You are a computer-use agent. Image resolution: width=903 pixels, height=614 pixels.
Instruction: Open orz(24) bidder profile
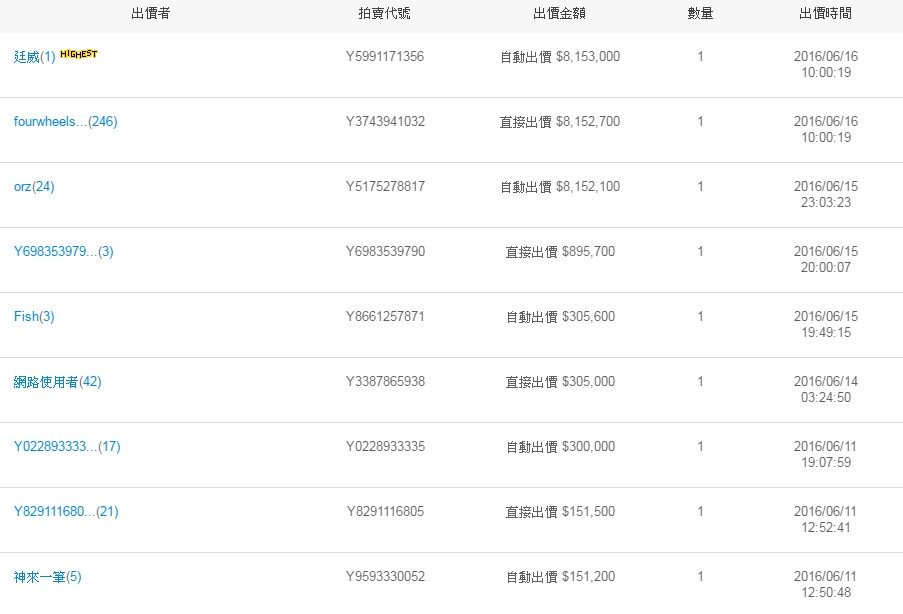coord(34,187)
